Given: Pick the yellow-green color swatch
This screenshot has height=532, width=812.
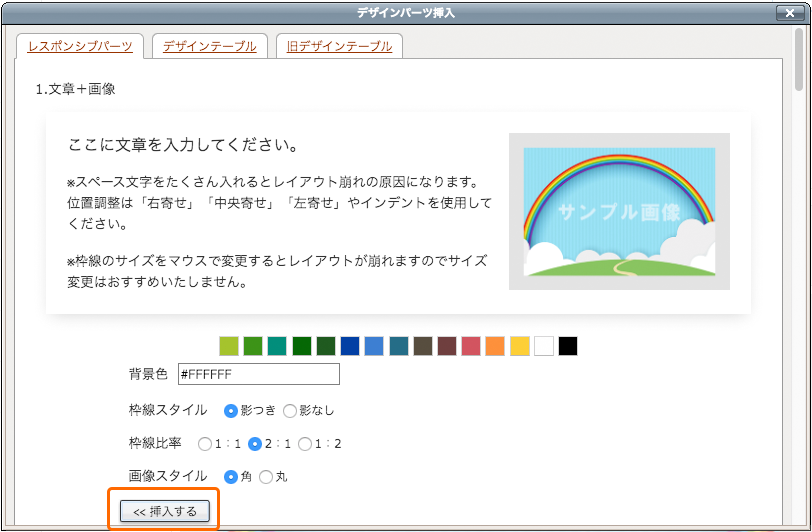Looking at the screenshot, I should (229, 346).
